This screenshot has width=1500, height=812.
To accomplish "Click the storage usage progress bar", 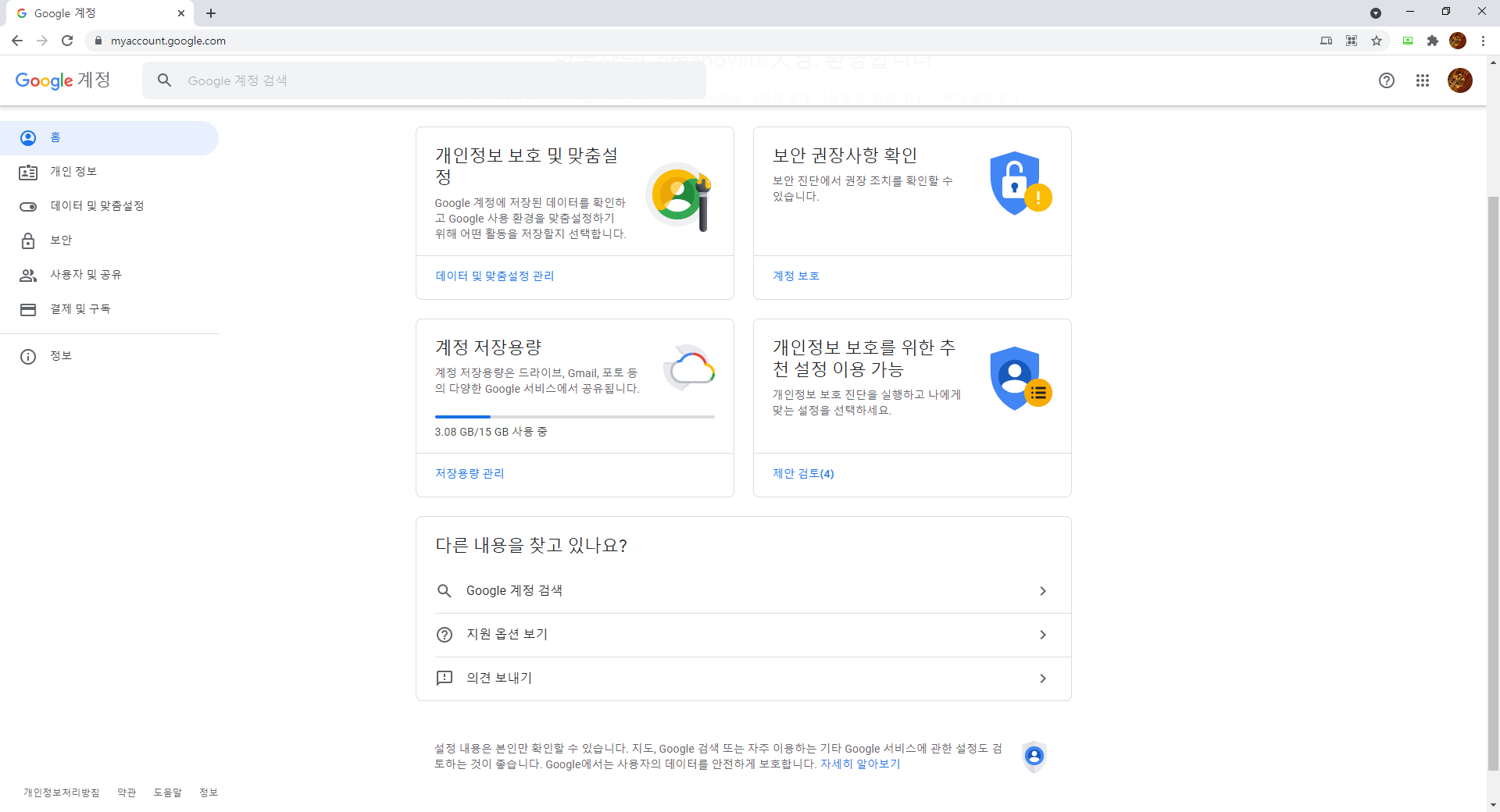I will tap(575, 417).
